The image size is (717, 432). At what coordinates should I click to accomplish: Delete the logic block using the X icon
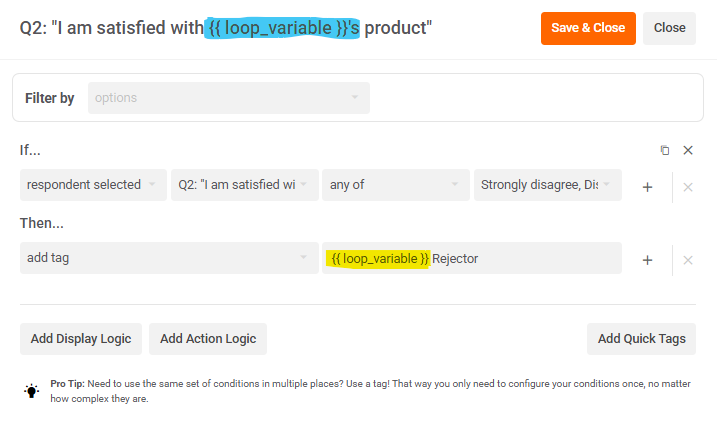click(688, 150)
